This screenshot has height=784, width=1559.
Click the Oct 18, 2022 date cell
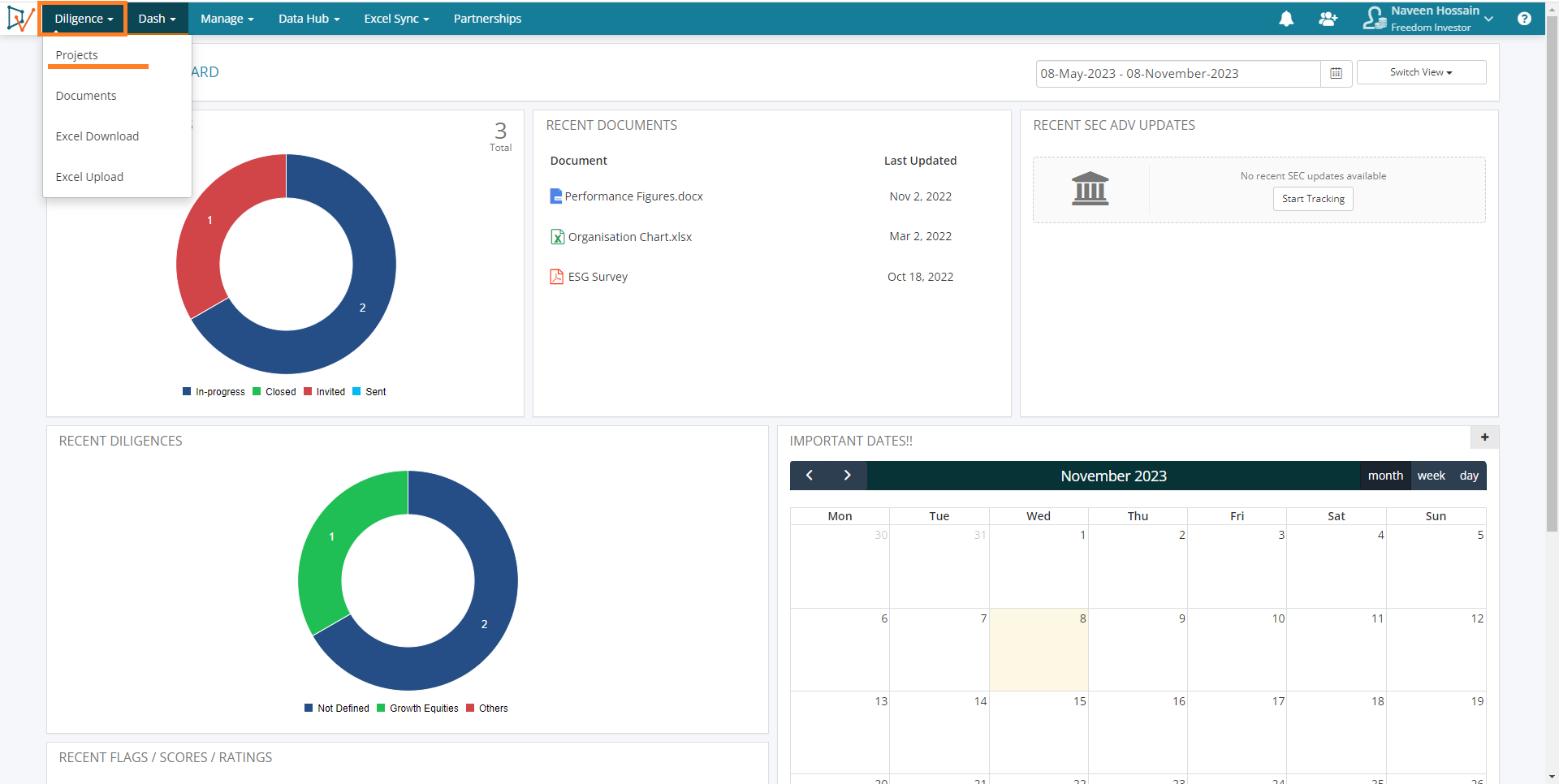pos(920,277)
